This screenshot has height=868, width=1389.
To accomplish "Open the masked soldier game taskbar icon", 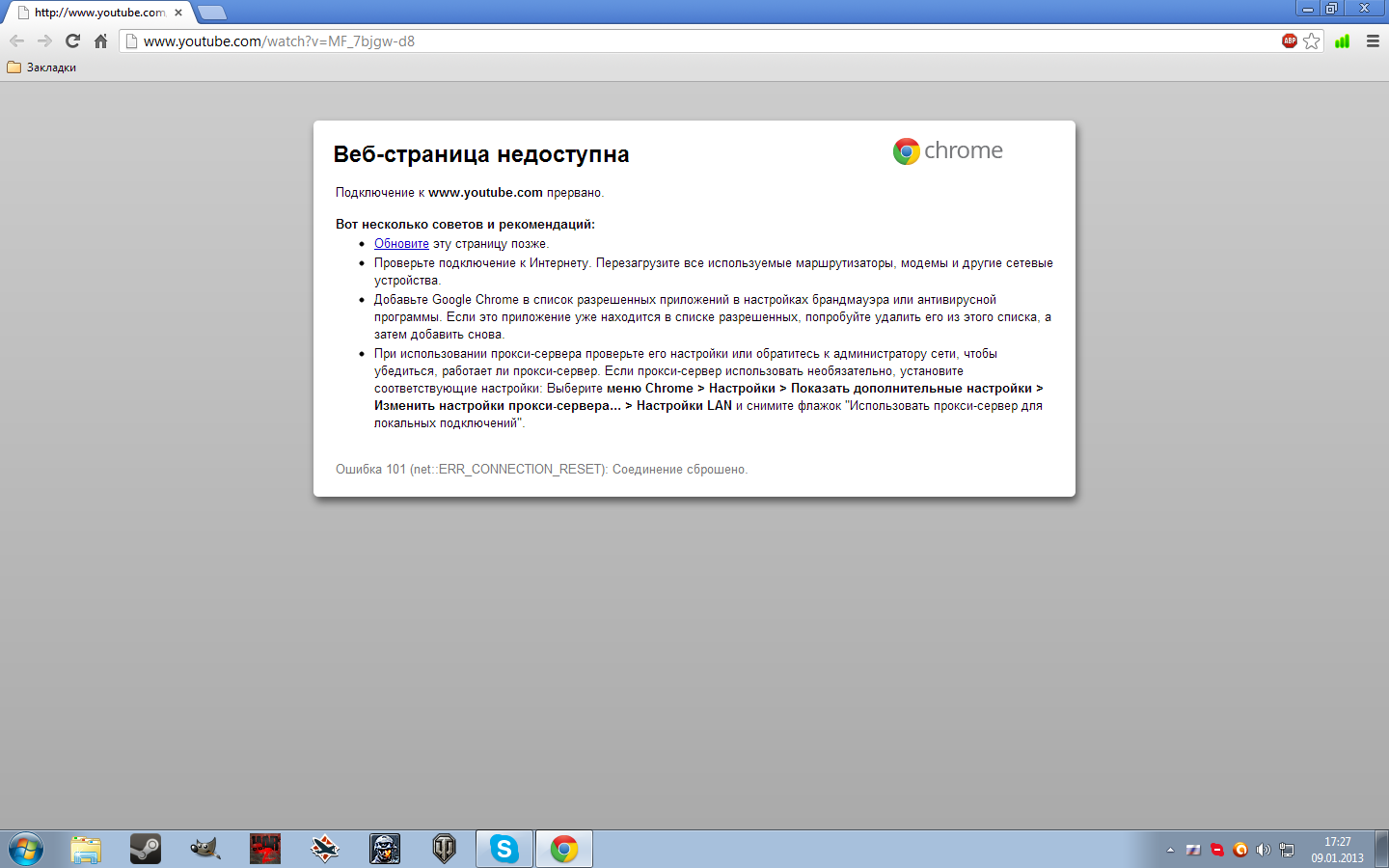I will 385,849.
